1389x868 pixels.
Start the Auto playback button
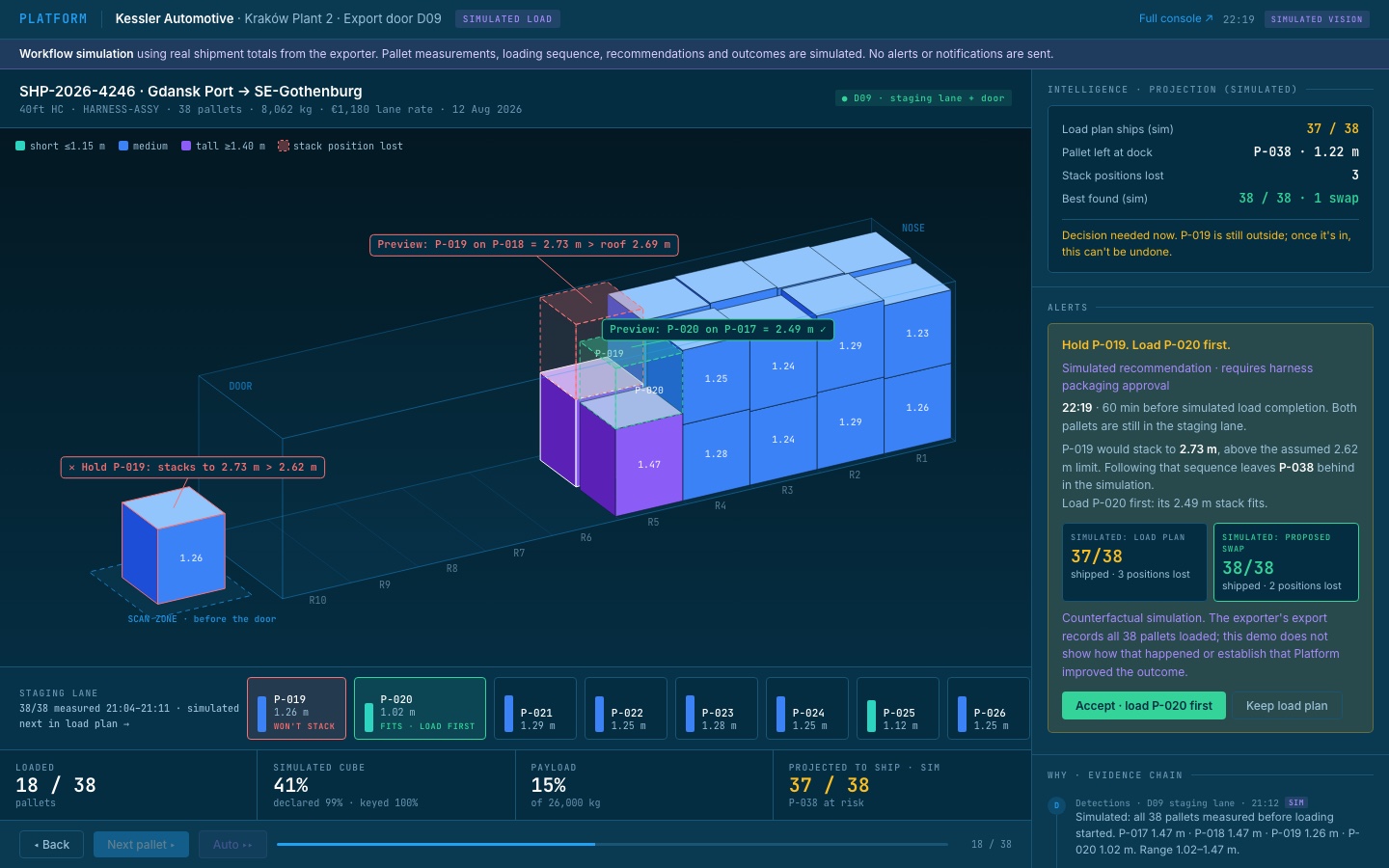[x=233, y=845]
